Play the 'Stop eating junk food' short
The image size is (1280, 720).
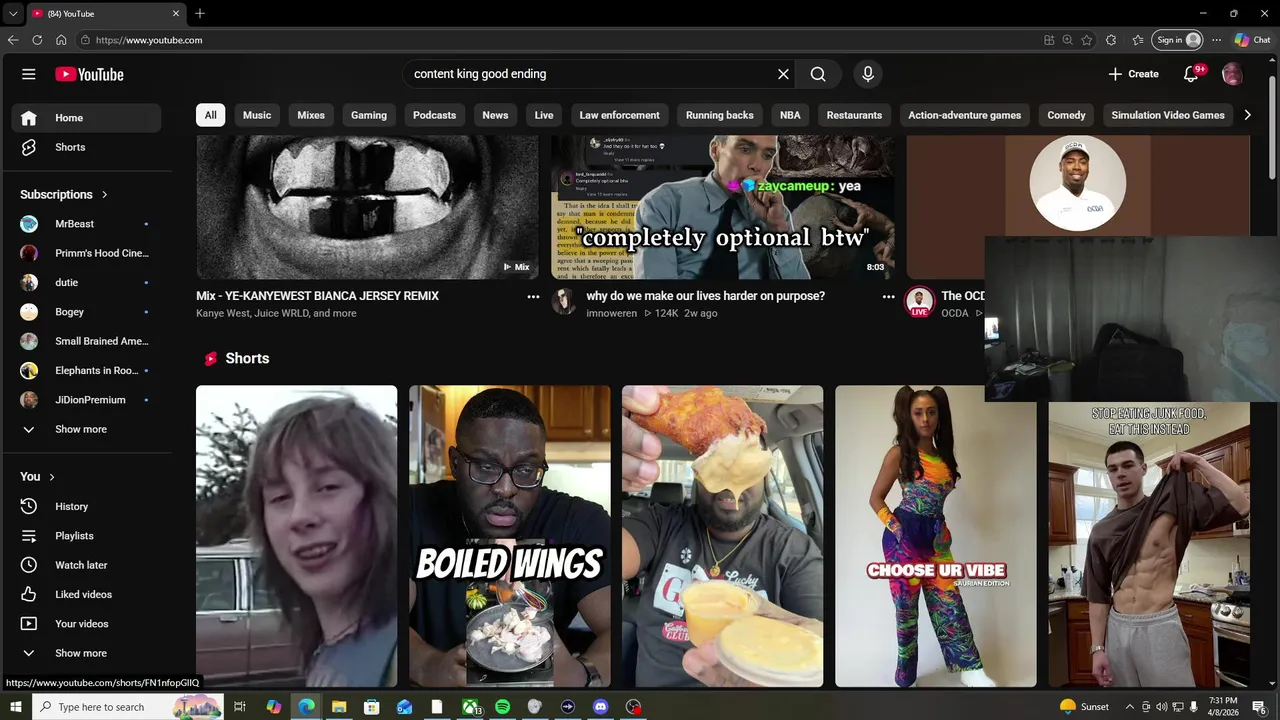[x=1149, y=544]
